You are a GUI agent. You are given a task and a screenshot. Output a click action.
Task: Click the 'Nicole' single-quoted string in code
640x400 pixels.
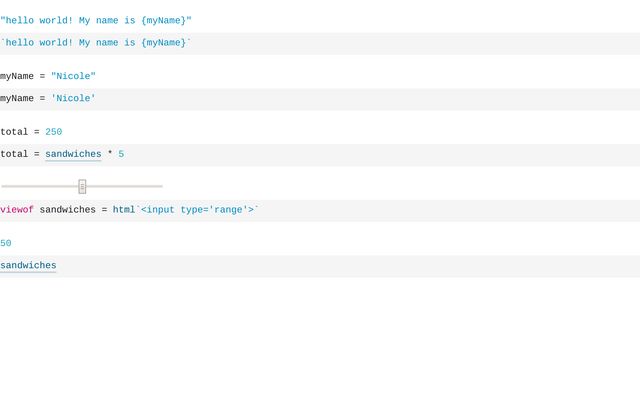tap(73, 98)
